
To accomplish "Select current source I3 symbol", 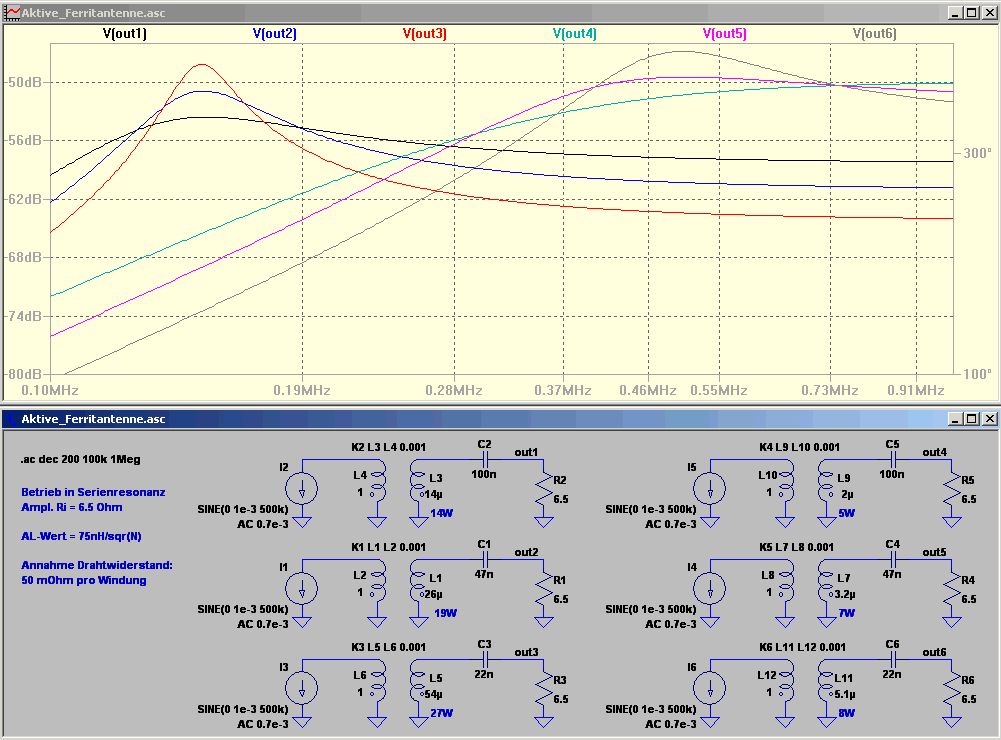I will point(302,689).
